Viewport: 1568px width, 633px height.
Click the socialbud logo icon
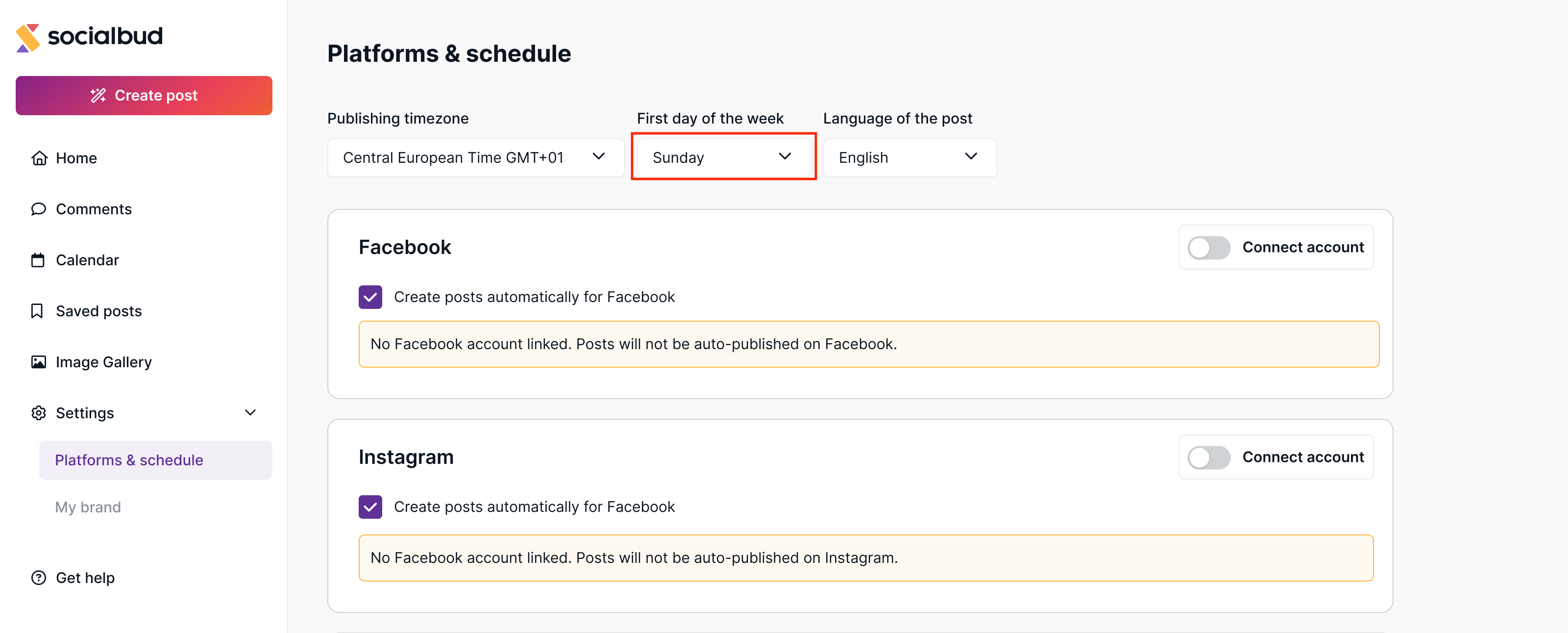click(x=28, y=38)
